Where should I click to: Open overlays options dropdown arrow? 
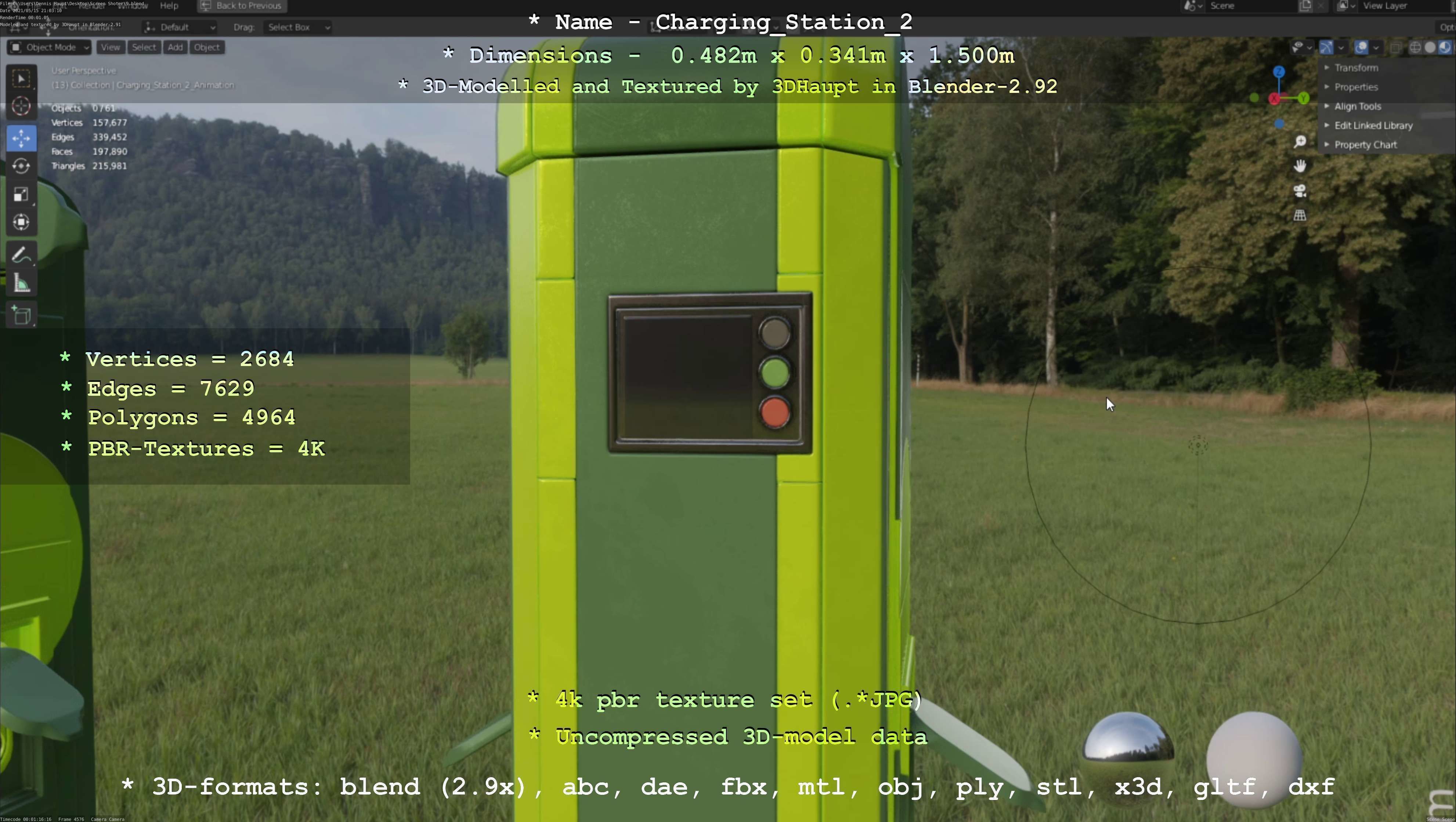[x=1376, y=47]
